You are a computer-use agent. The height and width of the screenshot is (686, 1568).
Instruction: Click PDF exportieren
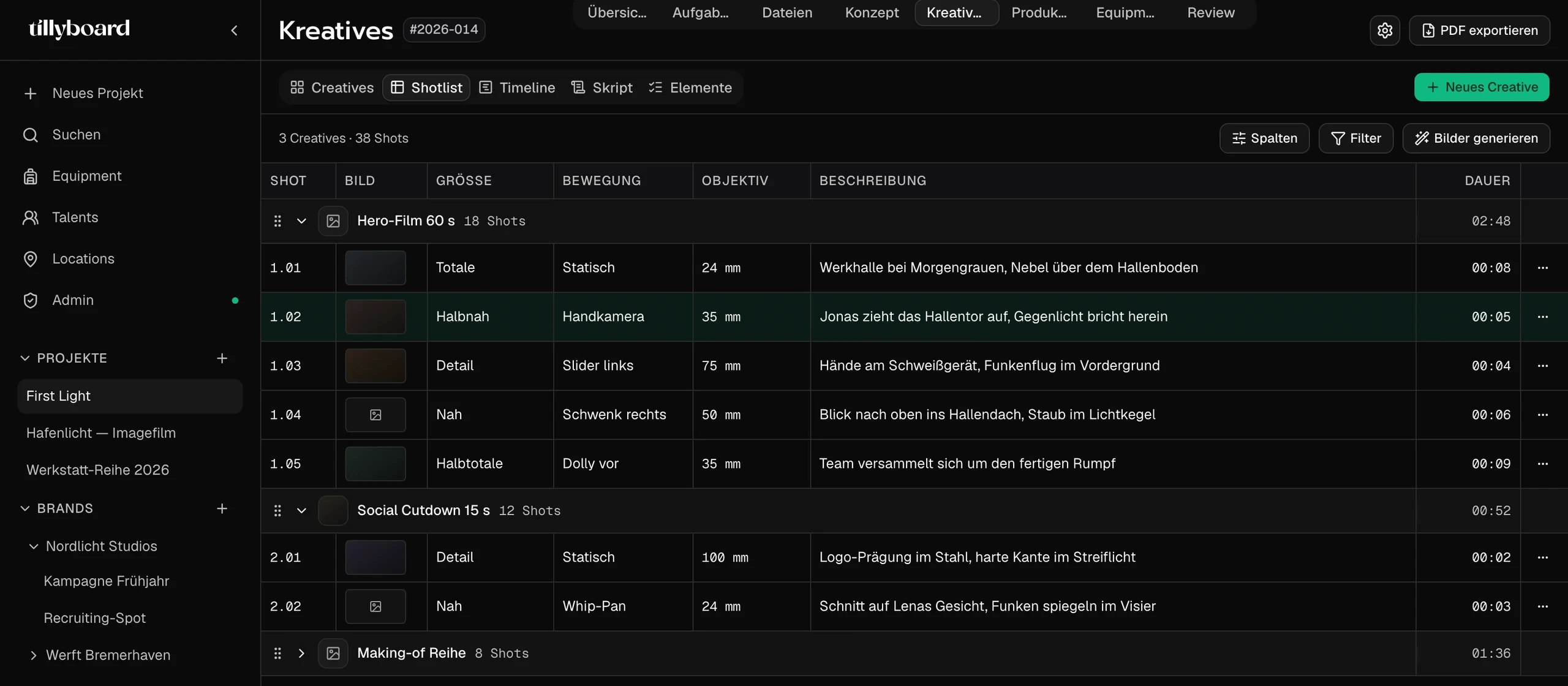(1479, 30)
